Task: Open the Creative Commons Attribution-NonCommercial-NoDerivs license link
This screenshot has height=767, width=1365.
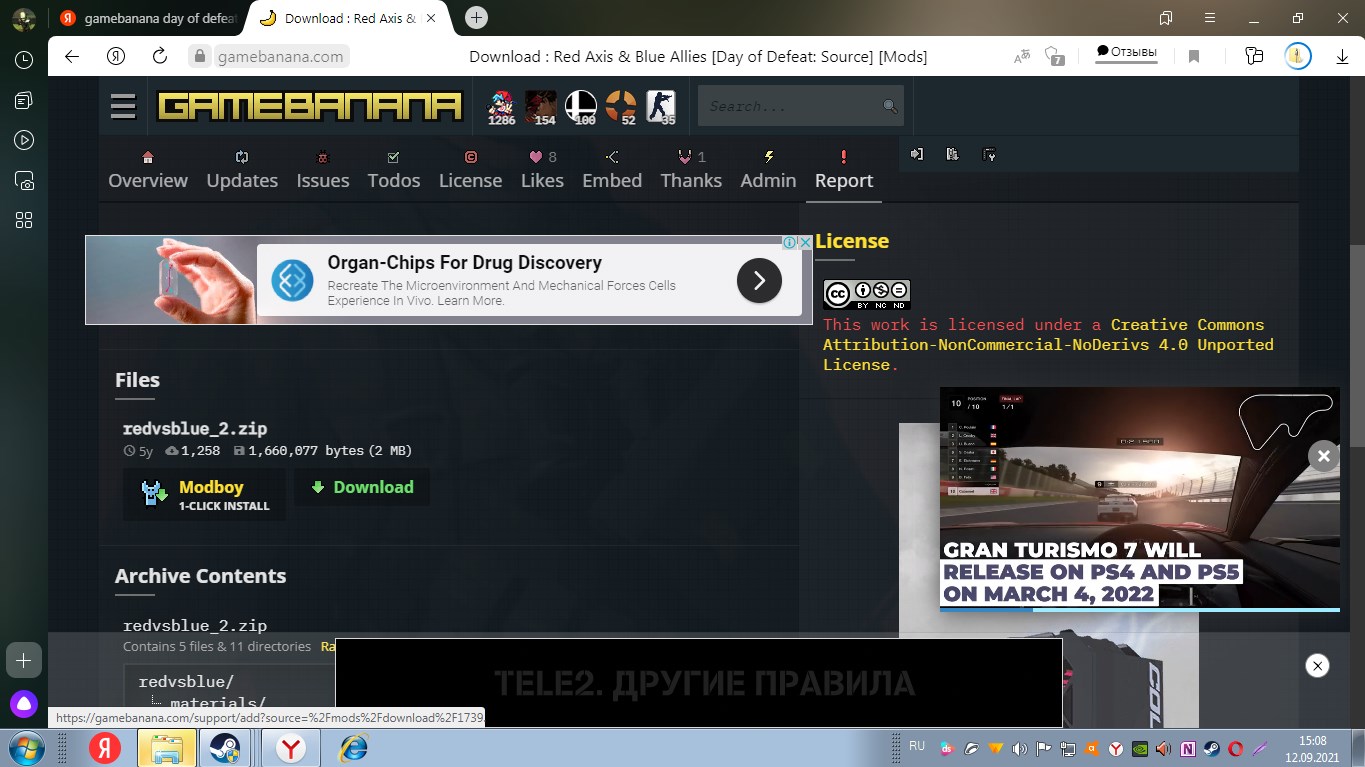Action: tap(1048, 345)
